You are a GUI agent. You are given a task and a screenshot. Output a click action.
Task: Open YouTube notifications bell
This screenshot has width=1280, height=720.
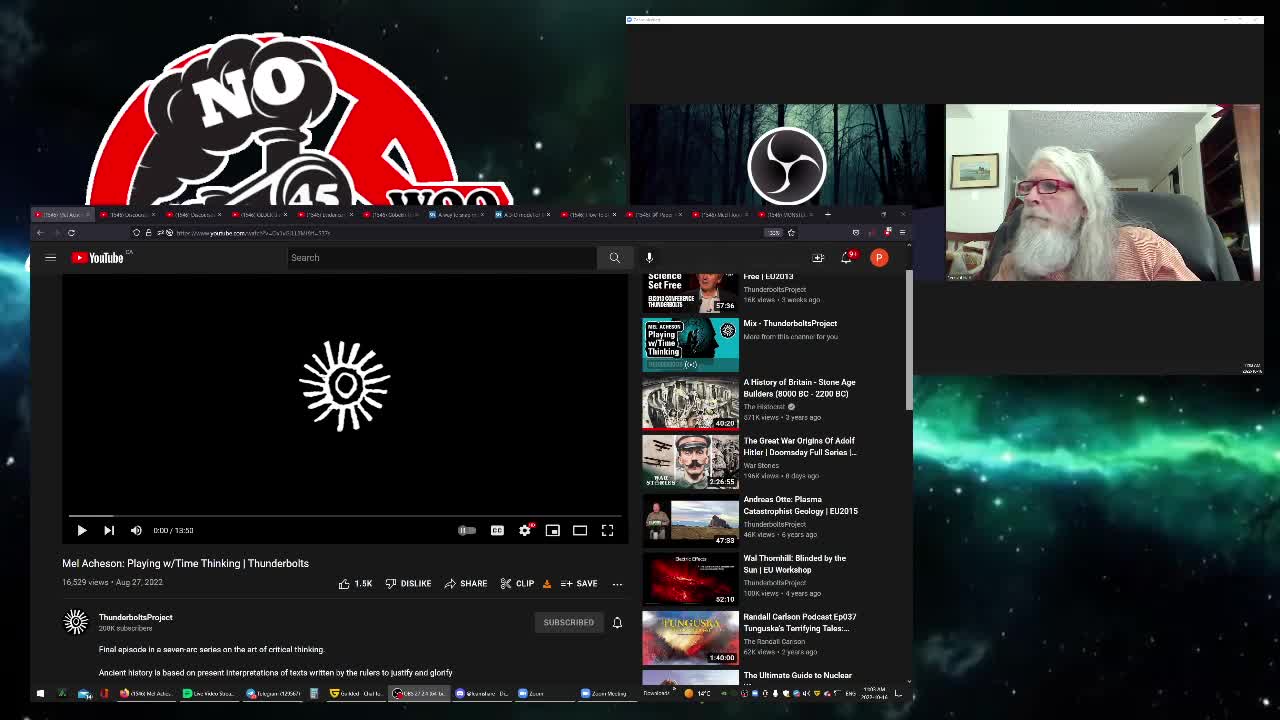pos(847,258)
